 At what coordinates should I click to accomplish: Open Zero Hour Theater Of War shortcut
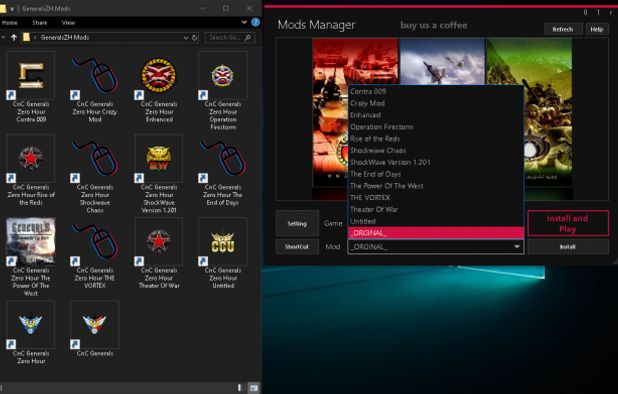[159, 253]
